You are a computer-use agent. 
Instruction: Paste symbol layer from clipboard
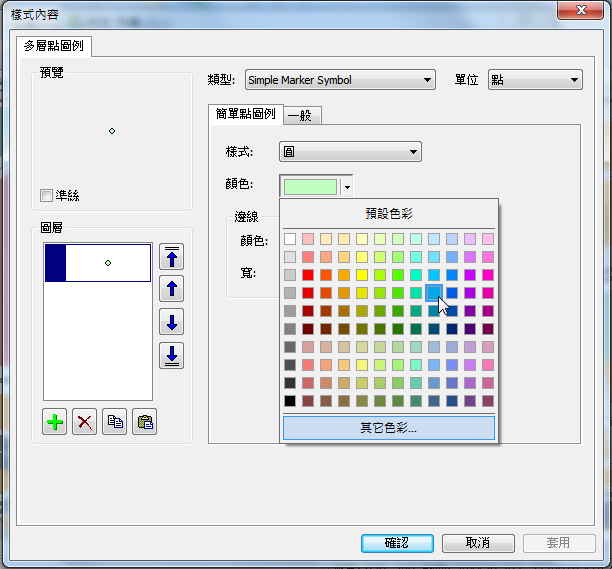click(x=145, y=422)
